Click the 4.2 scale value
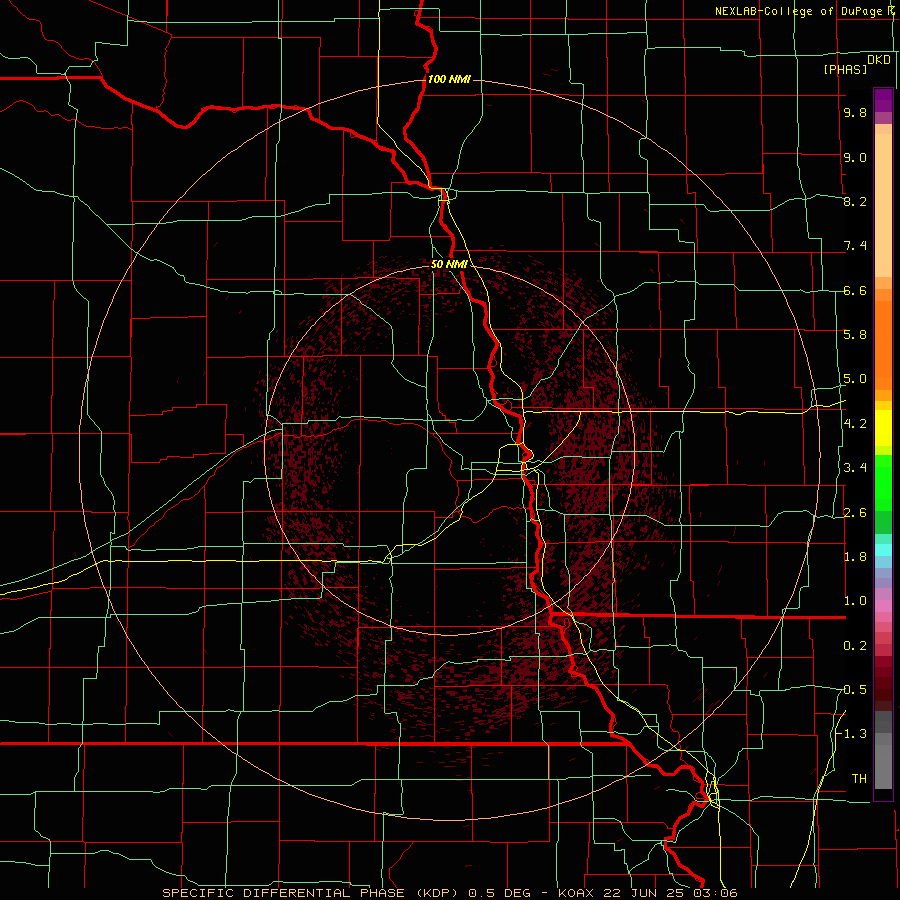This screenshot has width=900, height=900. coord(855,423)
